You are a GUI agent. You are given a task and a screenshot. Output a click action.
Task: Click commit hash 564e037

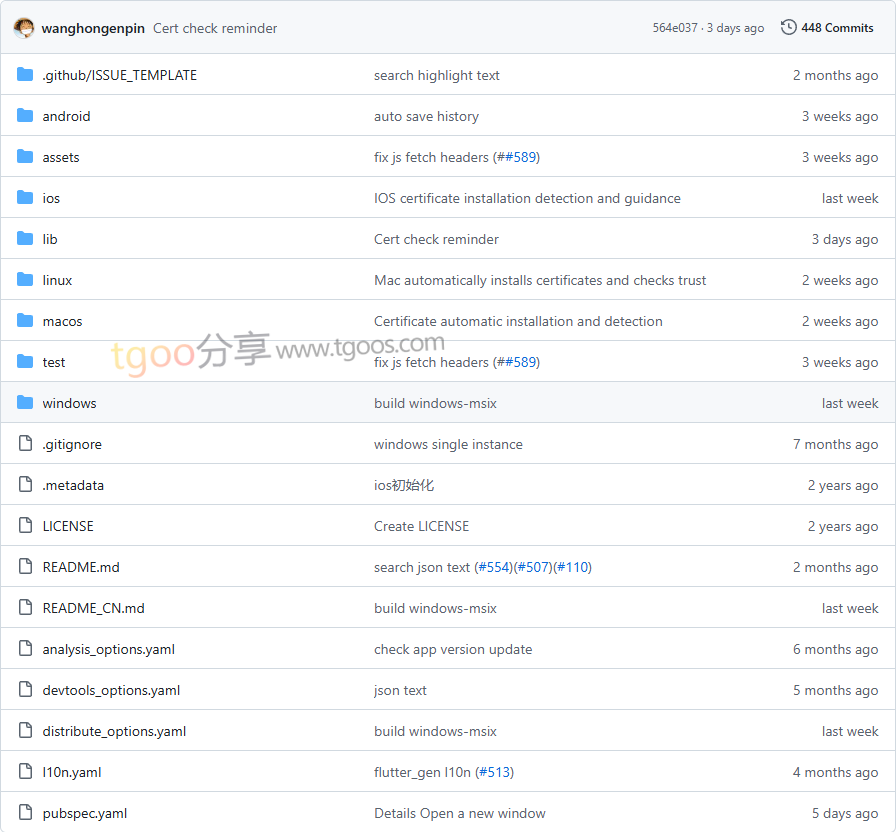[x=675, y=28]
